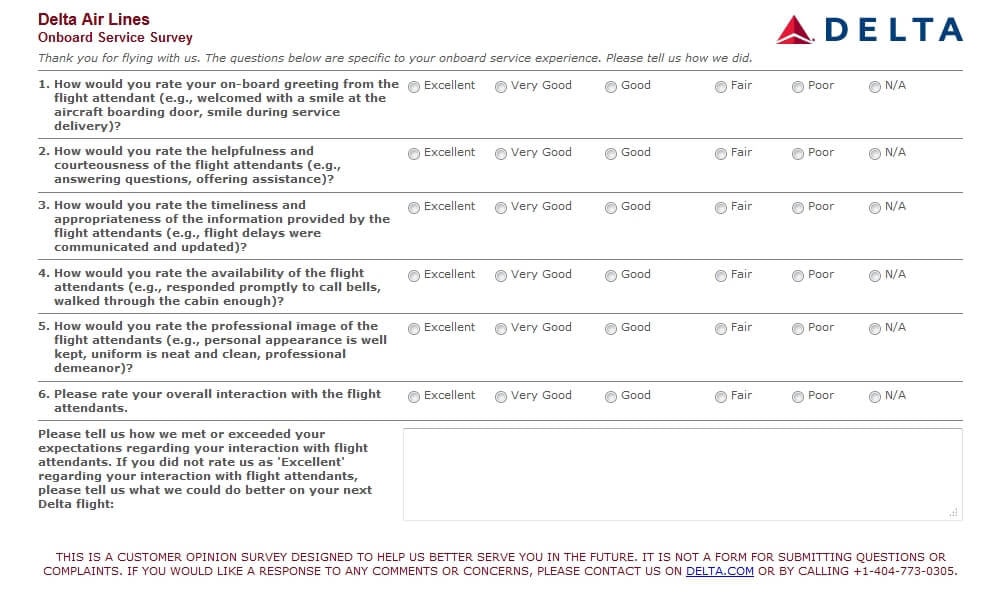Image resolution: width=988 pixels, height=592 pixels.
Task: Choose Very Good for question 1 greeting
Action: [x=501, y=87]
